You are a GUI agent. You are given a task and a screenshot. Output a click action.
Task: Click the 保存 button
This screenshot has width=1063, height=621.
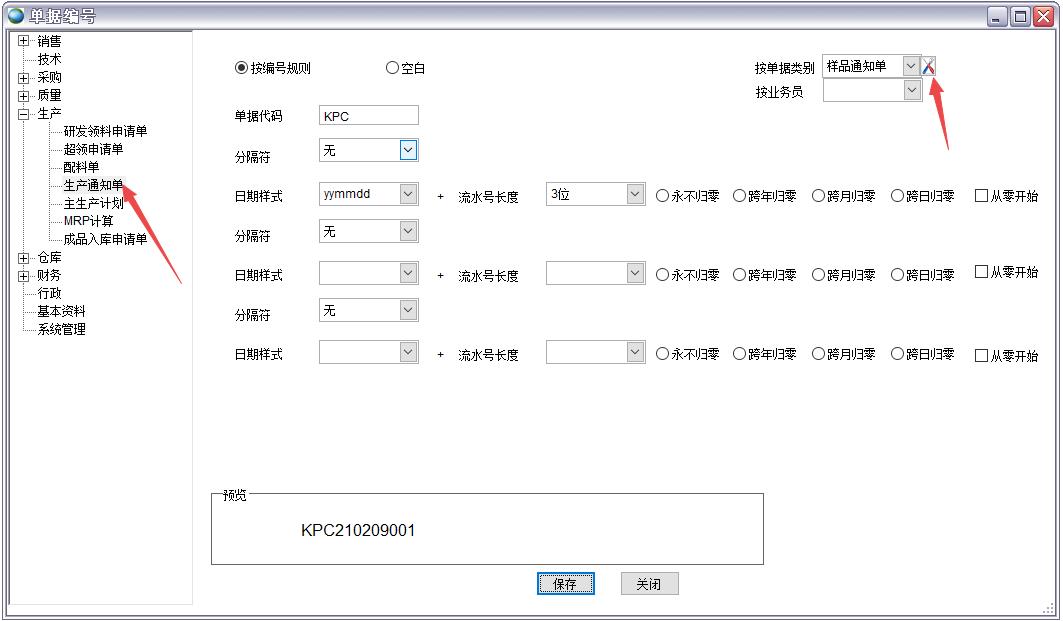[565, 583]
